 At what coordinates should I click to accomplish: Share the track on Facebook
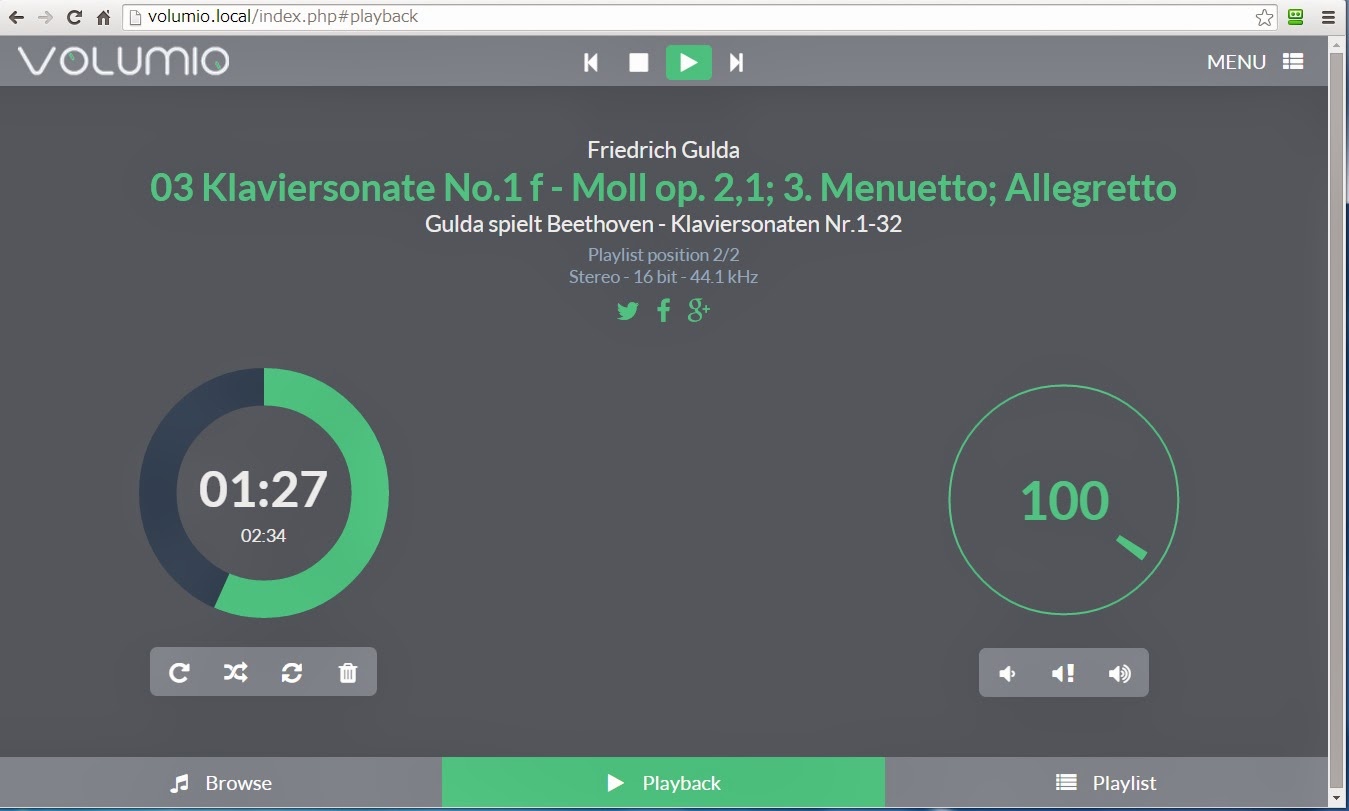tap(663, 311)
